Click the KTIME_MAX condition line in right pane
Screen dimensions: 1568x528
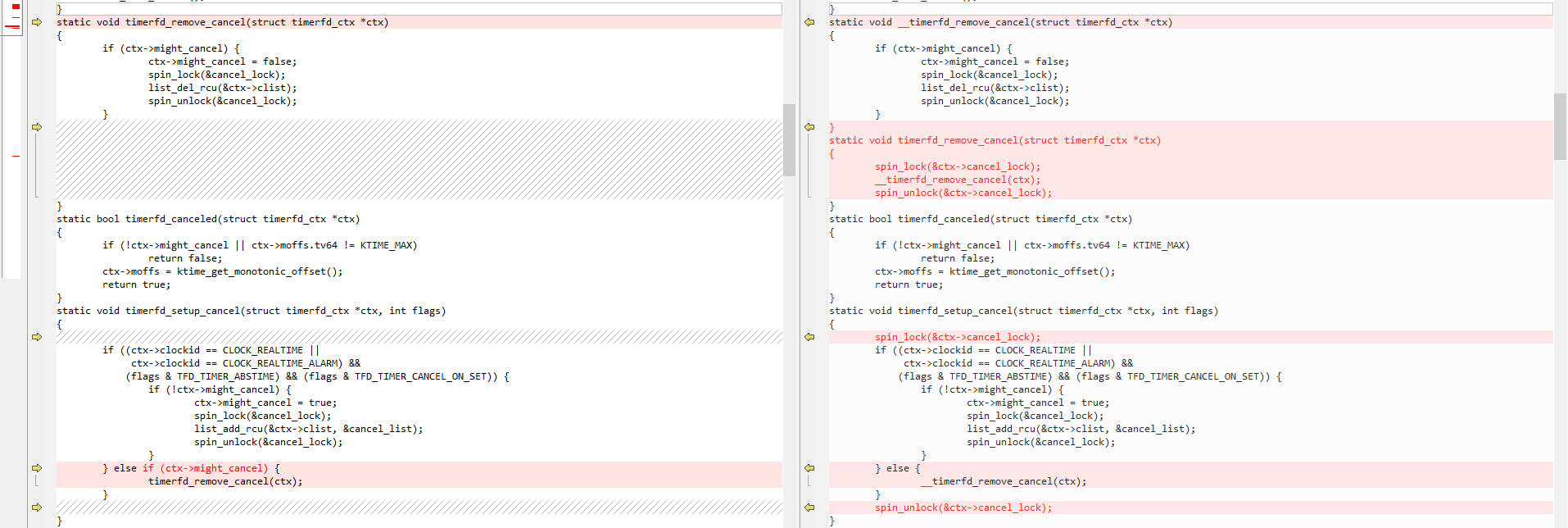pyautogui.click(x=1032, y=245)
